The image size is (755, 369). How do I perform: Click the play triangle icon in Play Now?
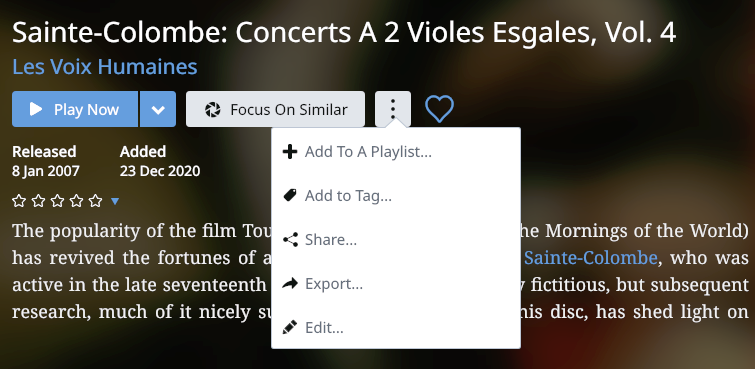point(36,109)
